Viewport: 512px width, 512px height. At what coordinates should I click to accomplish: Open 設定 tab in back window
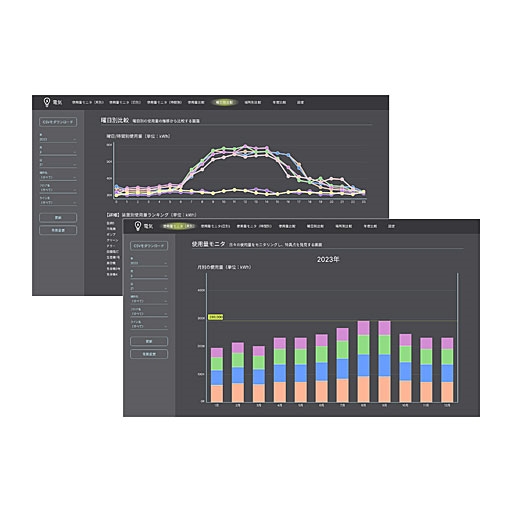(x=300, y=102)
